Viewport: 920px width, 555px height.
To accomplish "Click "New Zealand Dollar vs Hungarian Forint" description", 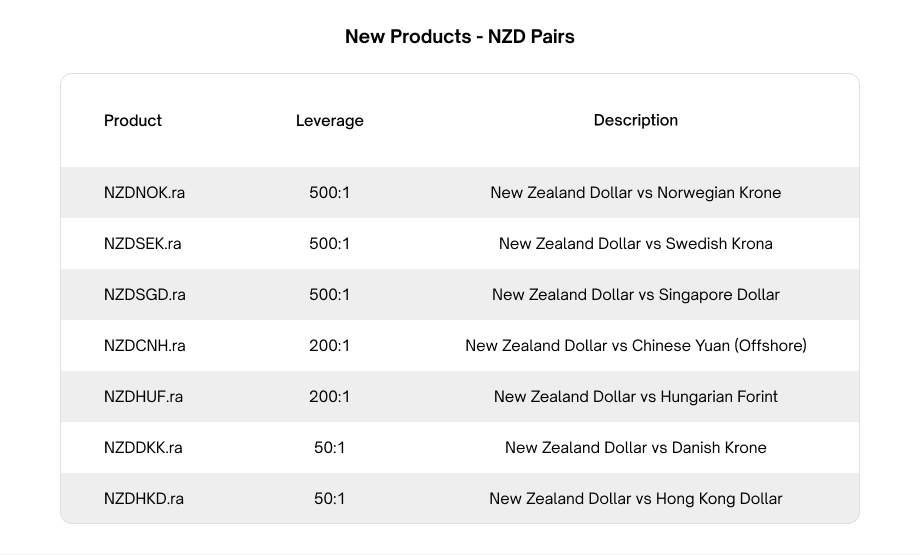I will coord(635,397).
